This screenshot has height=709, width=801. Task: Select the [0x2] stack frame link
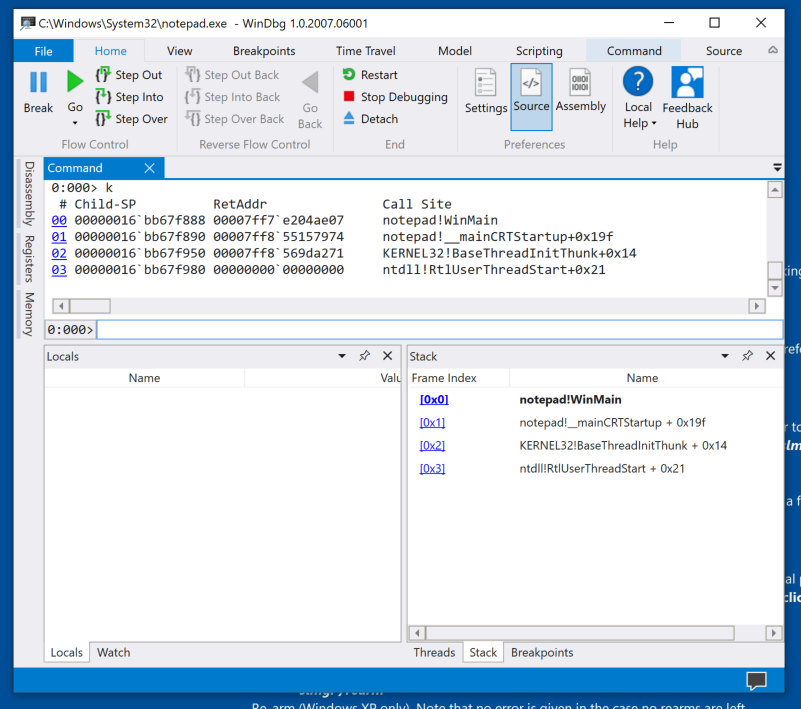pyautogui.click(x=433, y=445)
